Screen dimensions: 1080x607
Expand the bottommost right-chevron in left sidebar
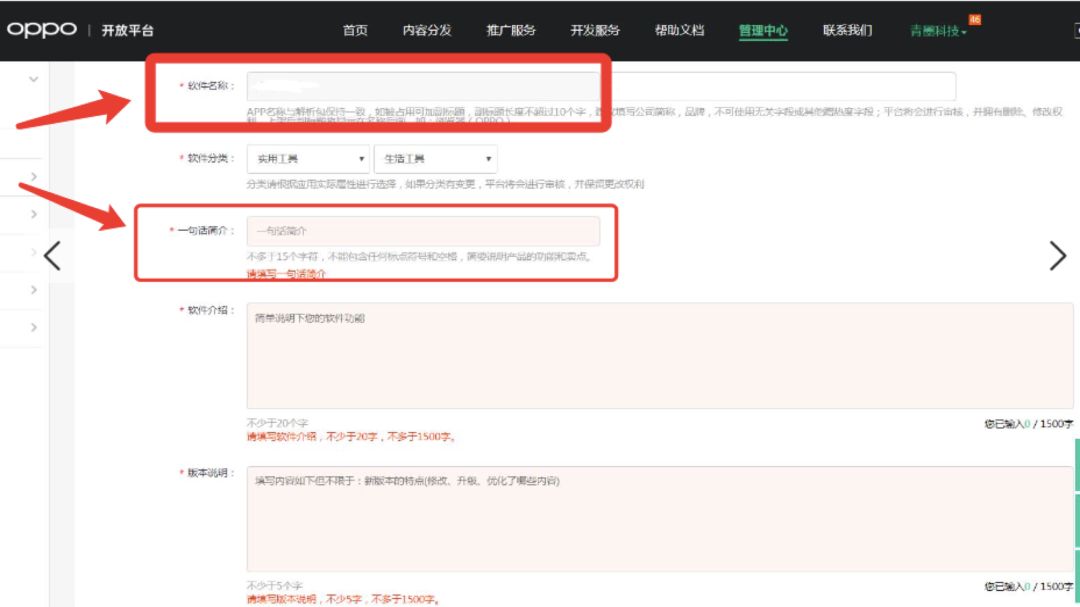pos(34,328)
